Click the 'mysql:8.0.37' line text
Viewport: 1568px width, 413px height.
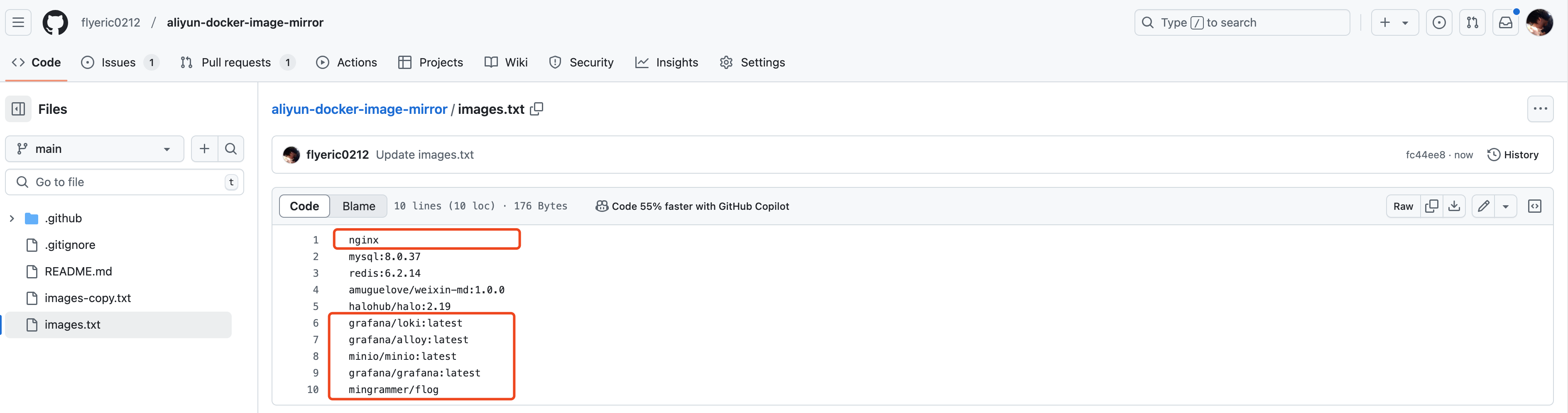click(385, 256)
